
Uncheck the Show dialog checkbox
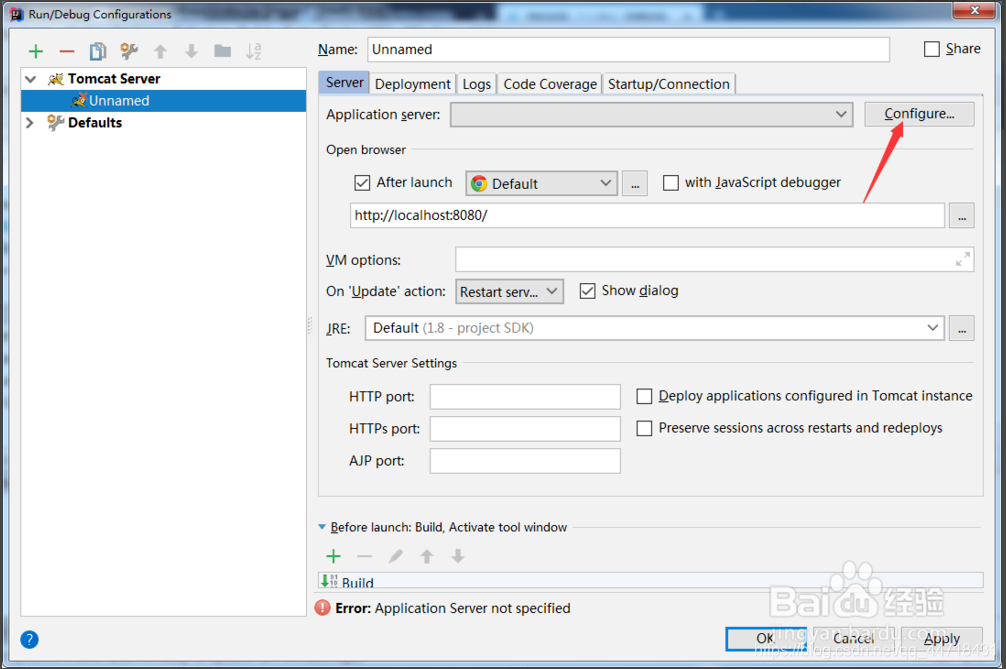point(587,291)
